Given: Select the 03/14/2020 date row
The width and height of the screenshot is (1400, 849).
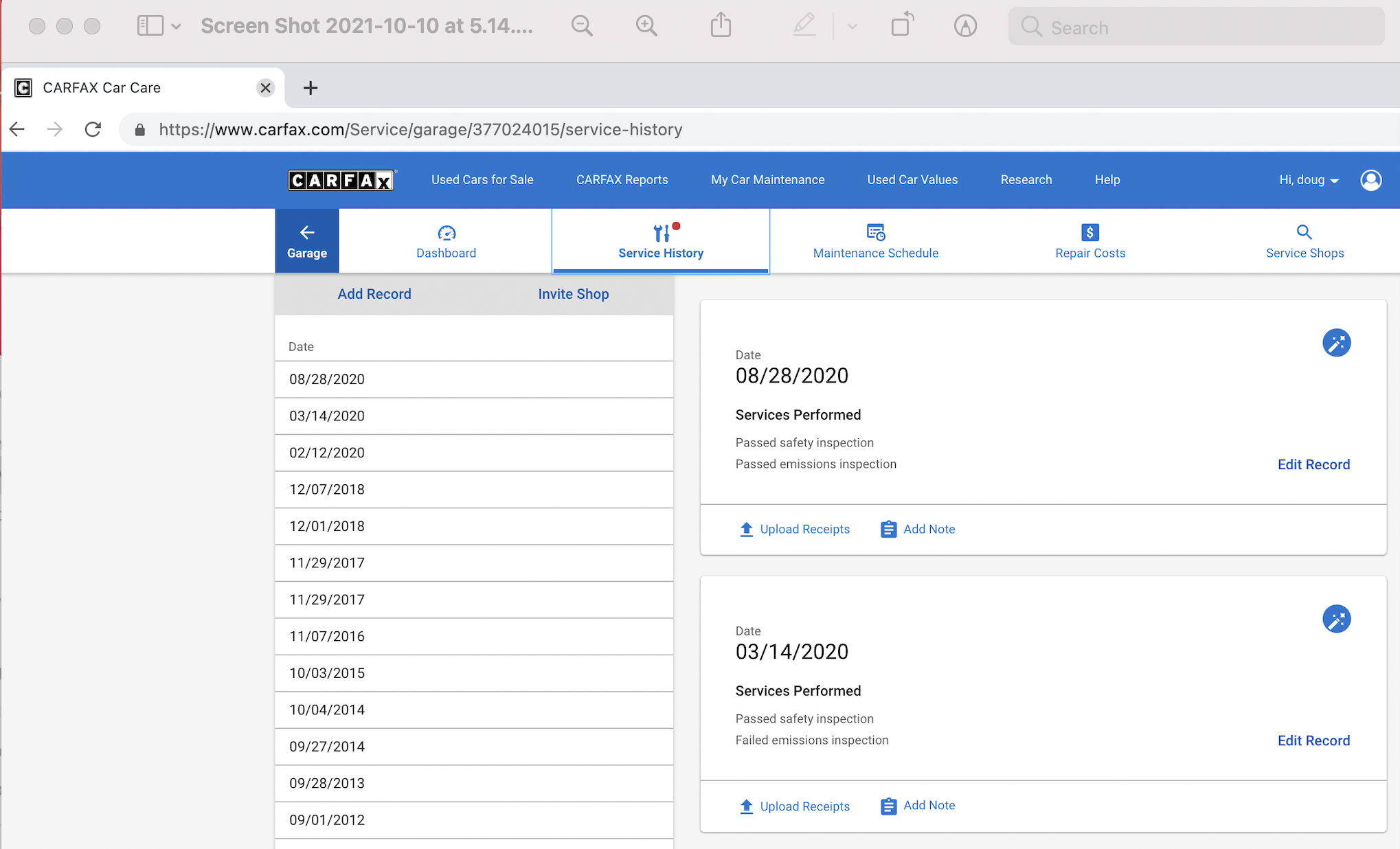Looking at the screenshot, I should pos(474,416).
